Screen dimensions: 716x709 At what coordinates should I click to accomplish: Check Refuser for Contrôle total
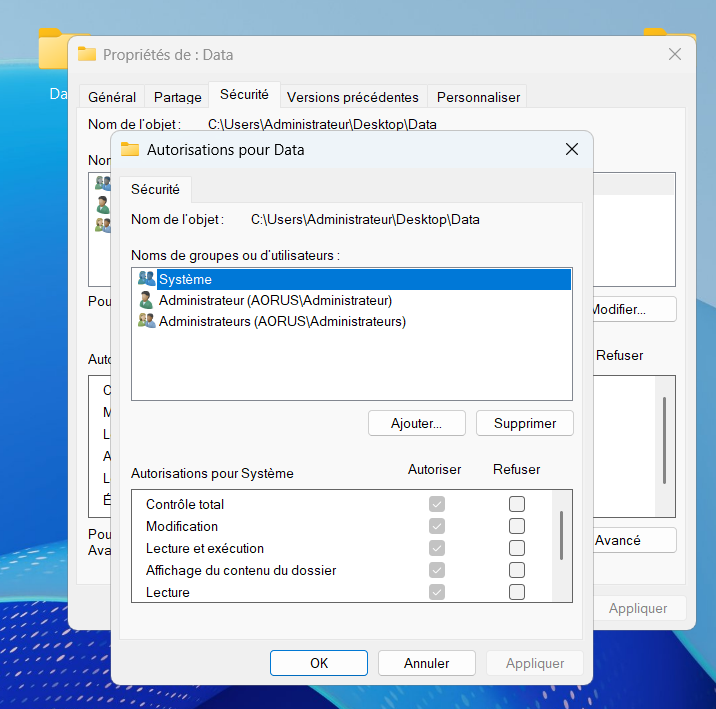pyautogui.click(x=517, y=504)
